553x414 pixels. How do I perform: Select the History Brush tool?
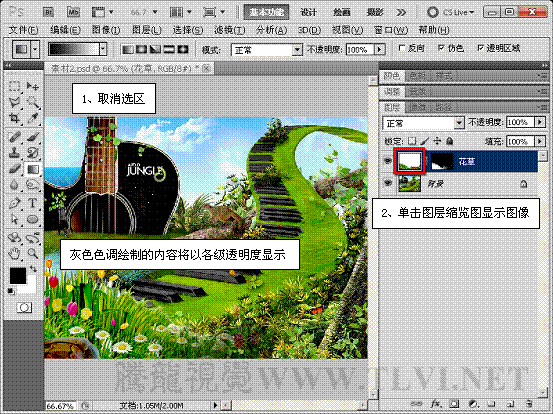[33, 153]
